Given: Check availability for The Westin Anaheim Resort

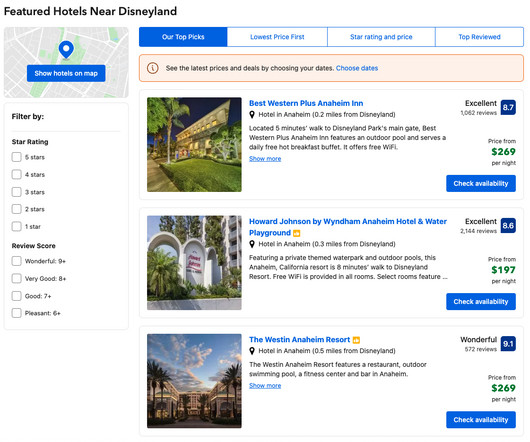Looking at the screenshot, I should click(481, 420).
